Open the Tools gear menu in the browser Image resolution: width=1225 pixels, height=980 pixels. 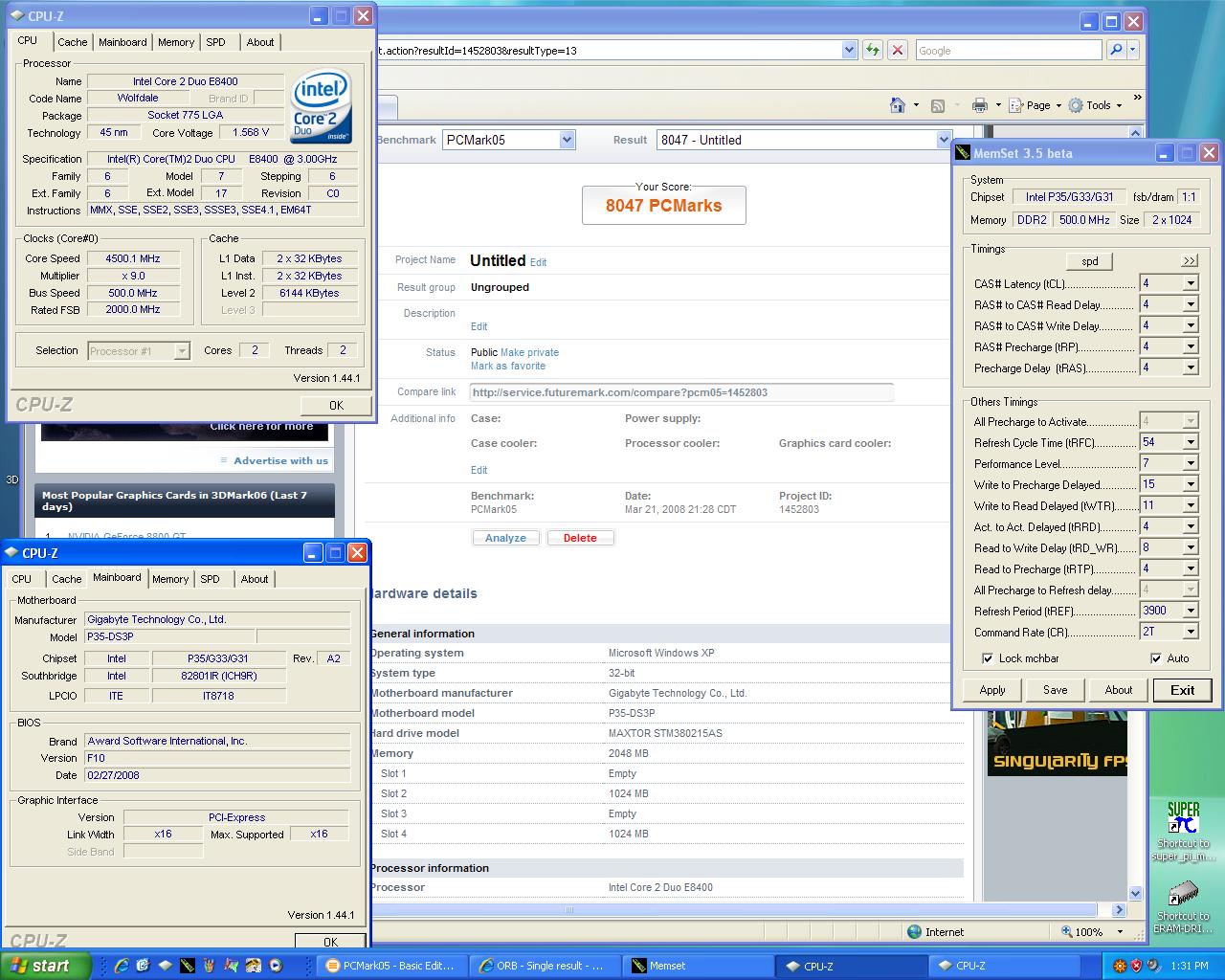tap(1095, 105)
